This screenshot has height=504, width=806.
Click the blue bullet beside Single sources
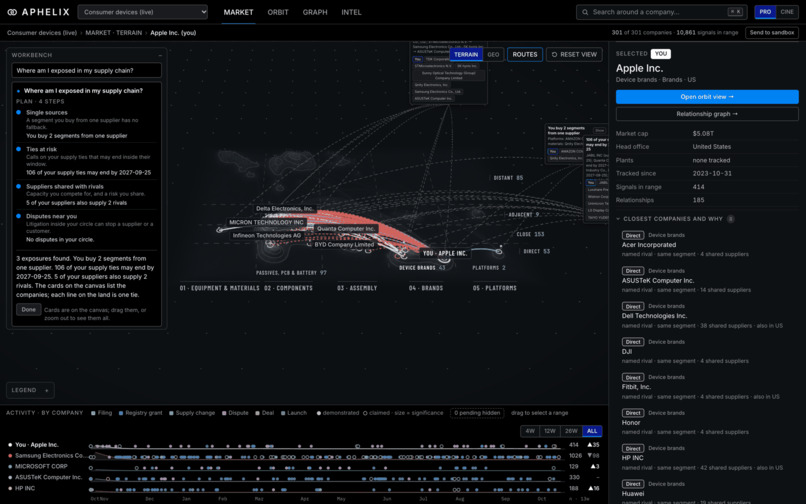(19, 112)
